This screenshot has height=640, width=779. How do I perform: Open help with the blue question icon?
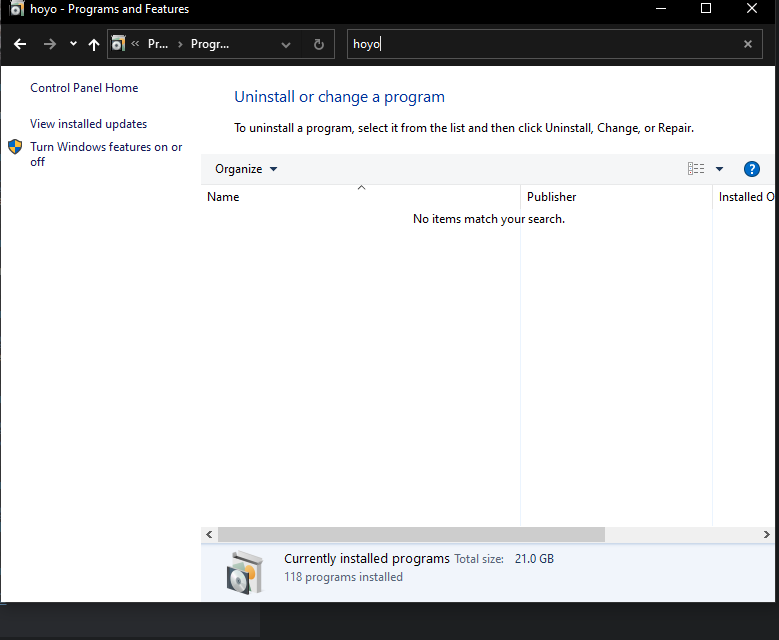[x=752, y=169]
